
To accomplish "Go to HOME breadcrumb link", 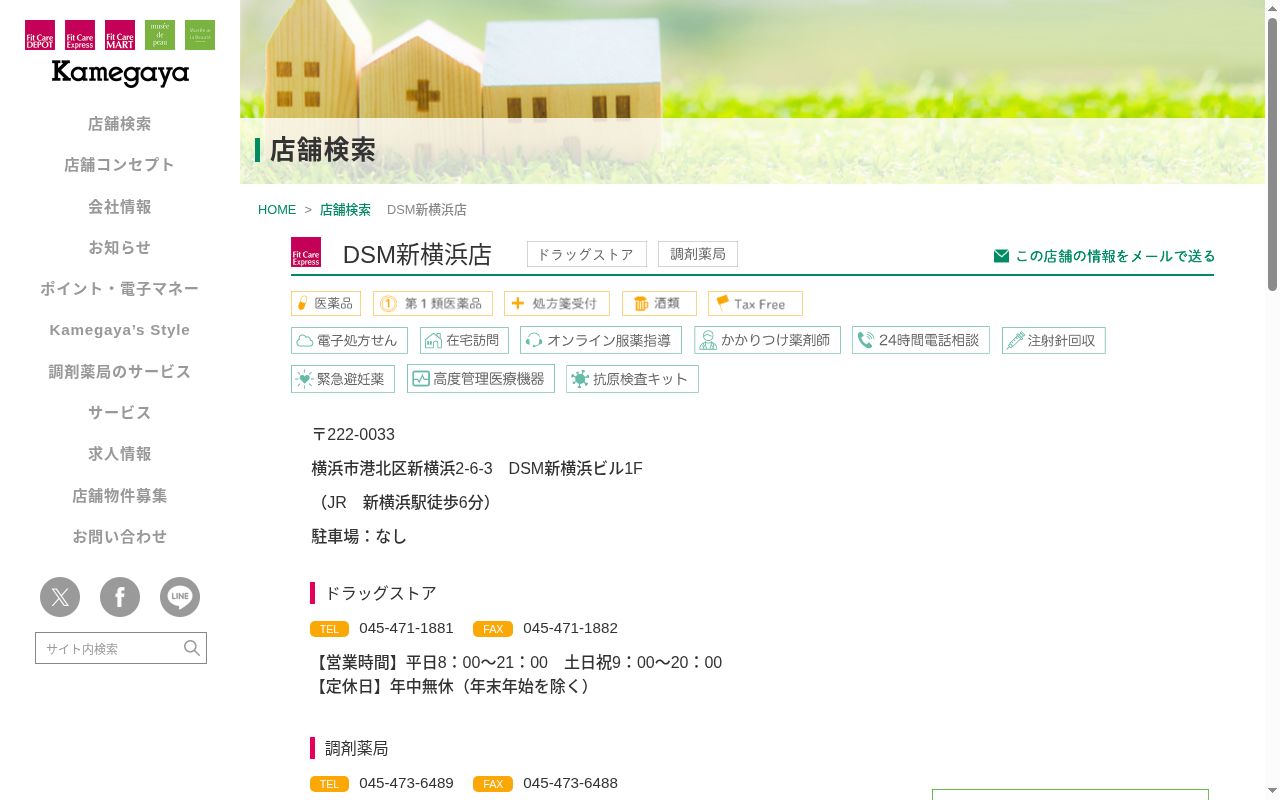I will pos(277,210).
